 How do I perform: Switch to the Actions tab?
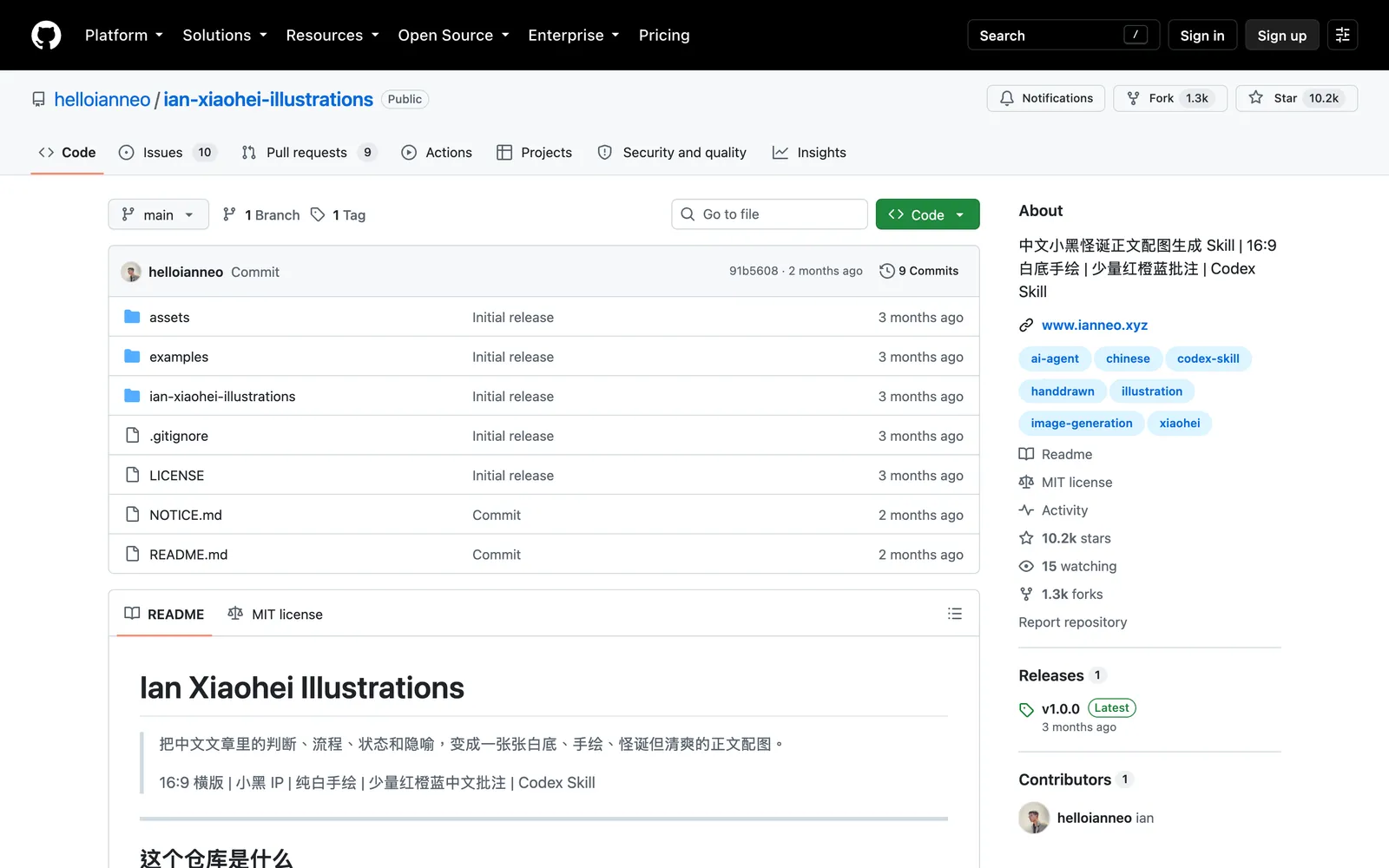point(437,153)
